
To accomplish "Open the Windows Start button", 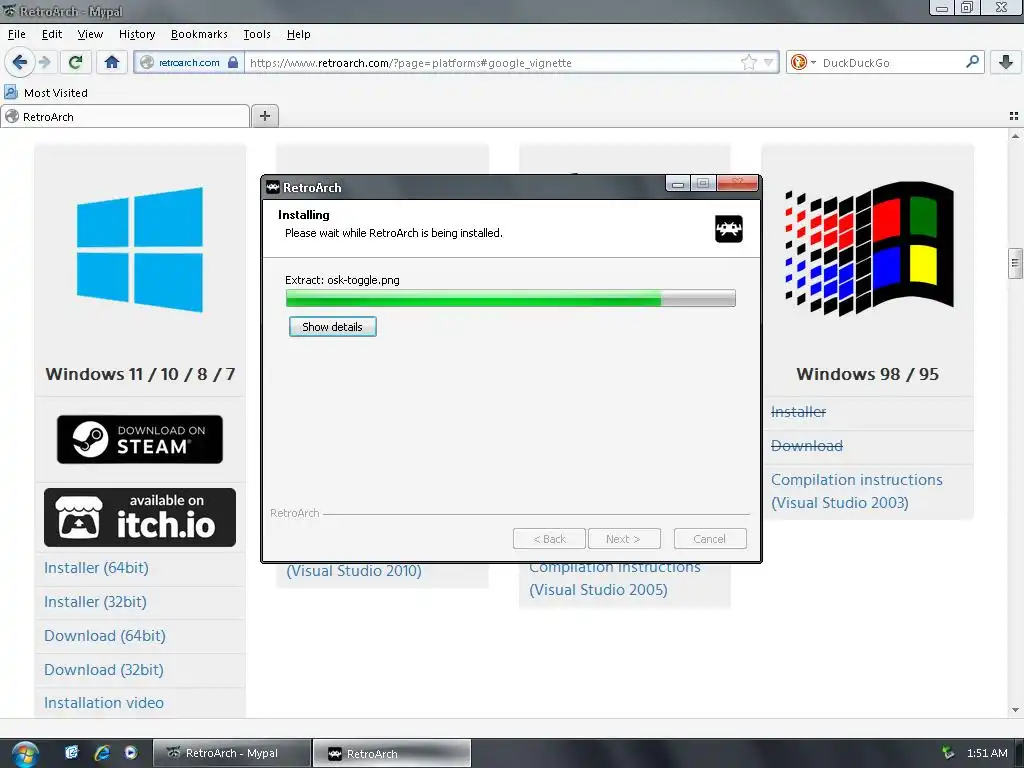I will (25, 754).
